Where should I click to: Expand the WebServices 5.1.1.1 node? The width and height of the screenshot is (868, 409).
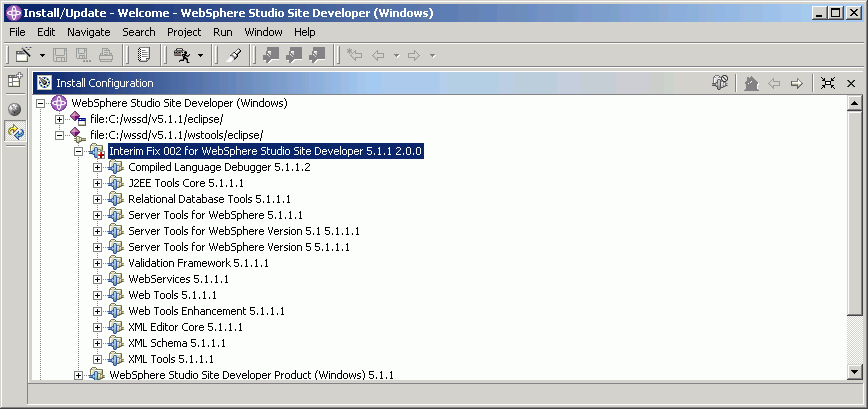click(x=97, y=279)
